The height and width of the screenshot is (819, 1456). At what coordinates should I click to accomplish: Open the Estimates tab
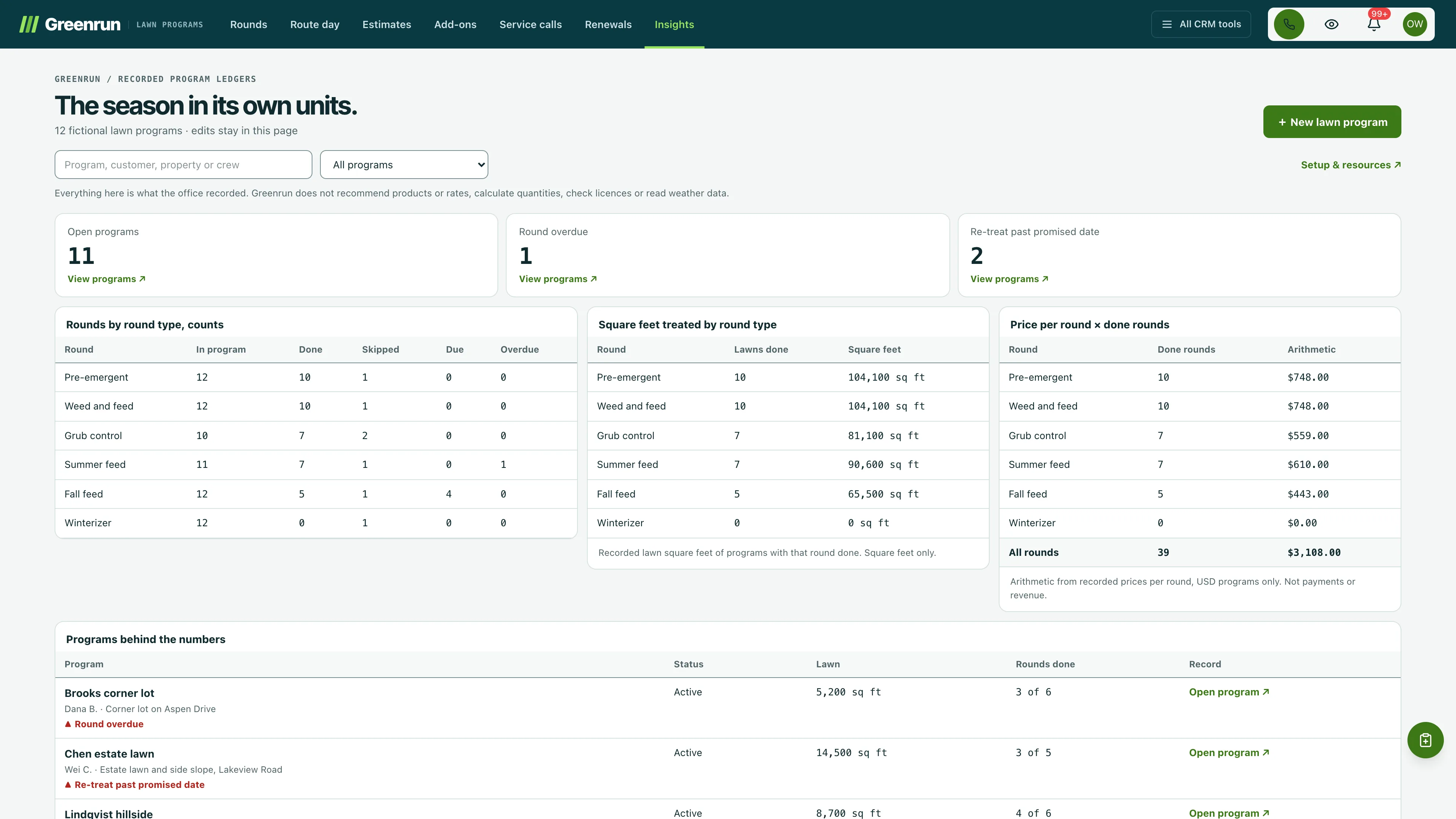[387, 24]
